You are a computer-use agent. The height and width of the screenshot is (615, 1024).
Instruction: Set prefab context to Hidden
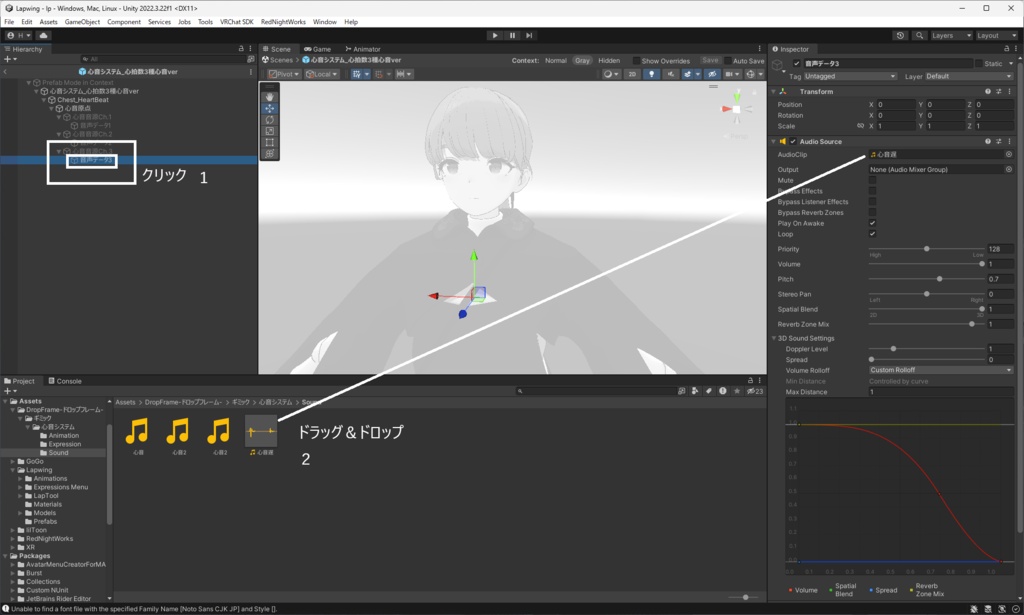tap(609, 61)
